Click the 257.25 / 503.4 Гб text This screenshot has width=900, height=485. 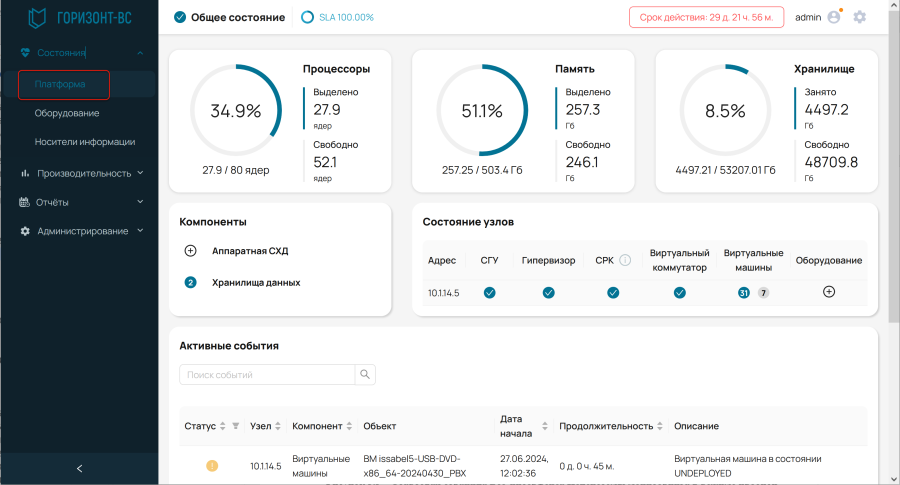point(482,170)
